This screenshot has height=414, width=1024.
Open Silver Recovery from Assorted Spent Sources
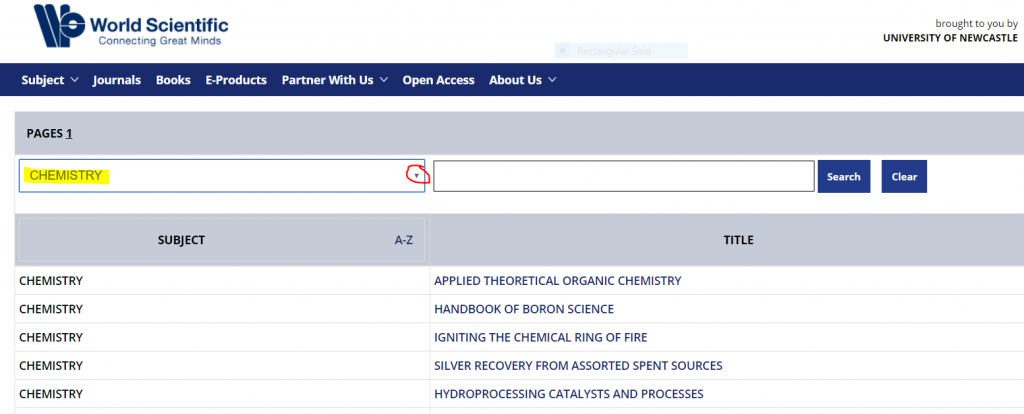[x=577, y=365]
